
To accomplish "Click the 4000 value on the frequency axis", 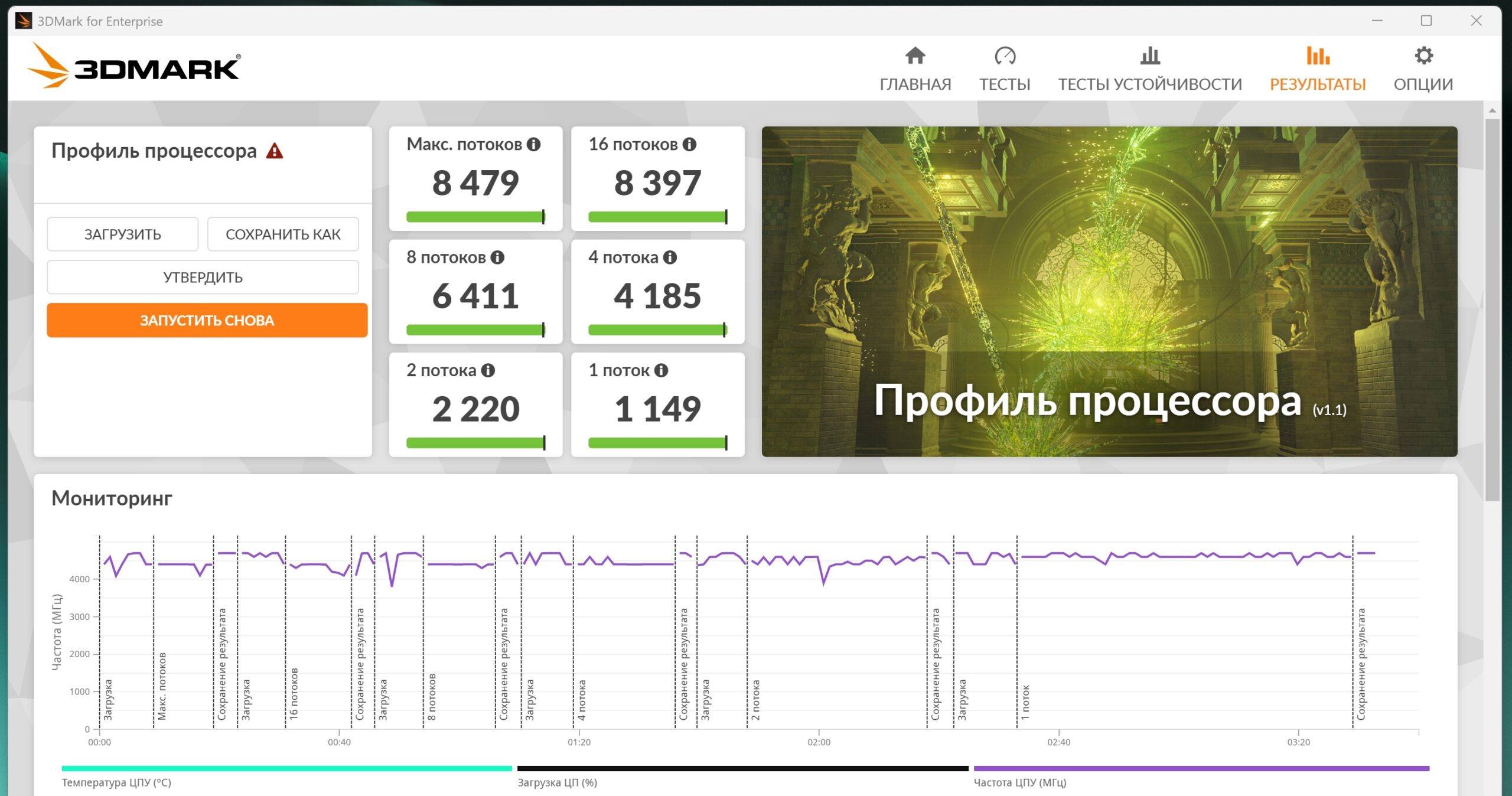I will pos(80,579).
